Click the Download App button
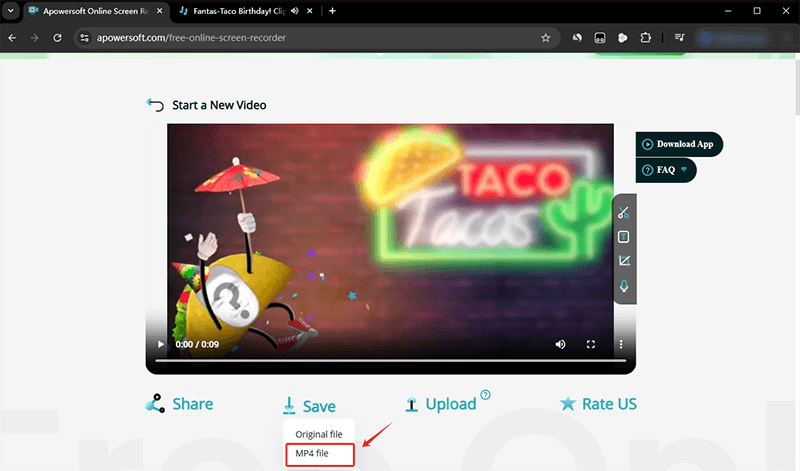Viewport: 800px width, 471px height. (x=678, y=144)
